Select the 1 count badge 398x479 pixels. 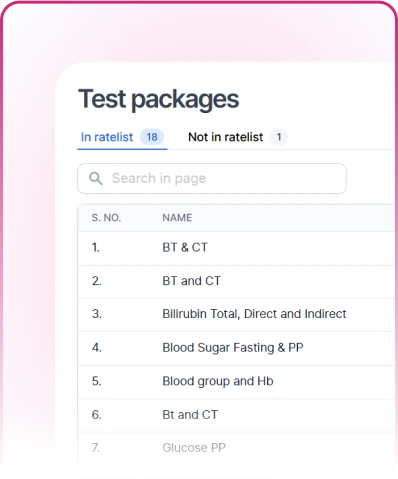pyautogui.click(x=279, y=137)
